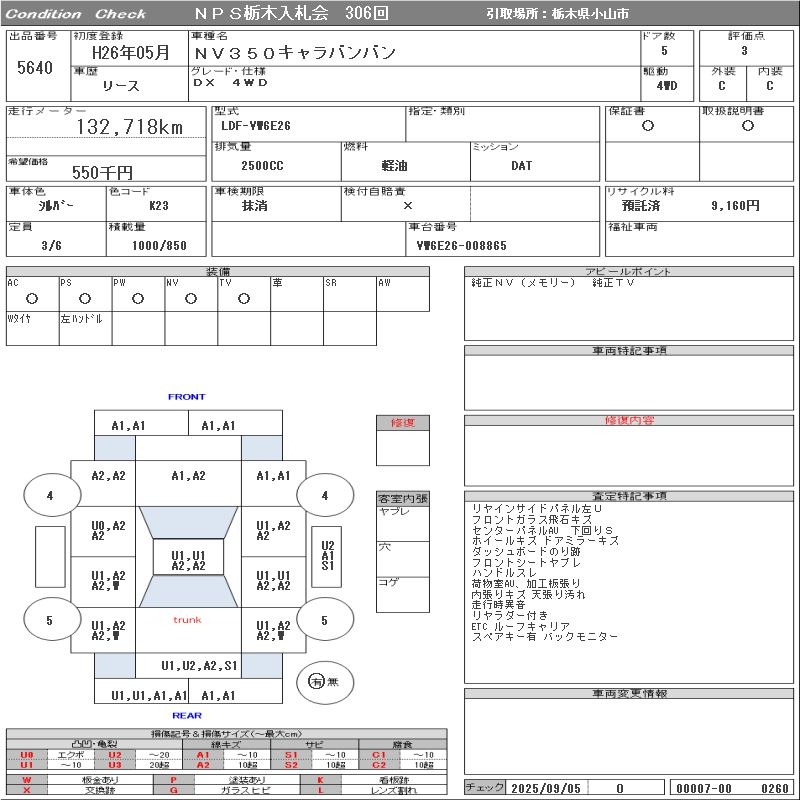800x800 pixels.
Task: Click the roof panel marked U1,U1 A2,A2
Action: [188, 557]
